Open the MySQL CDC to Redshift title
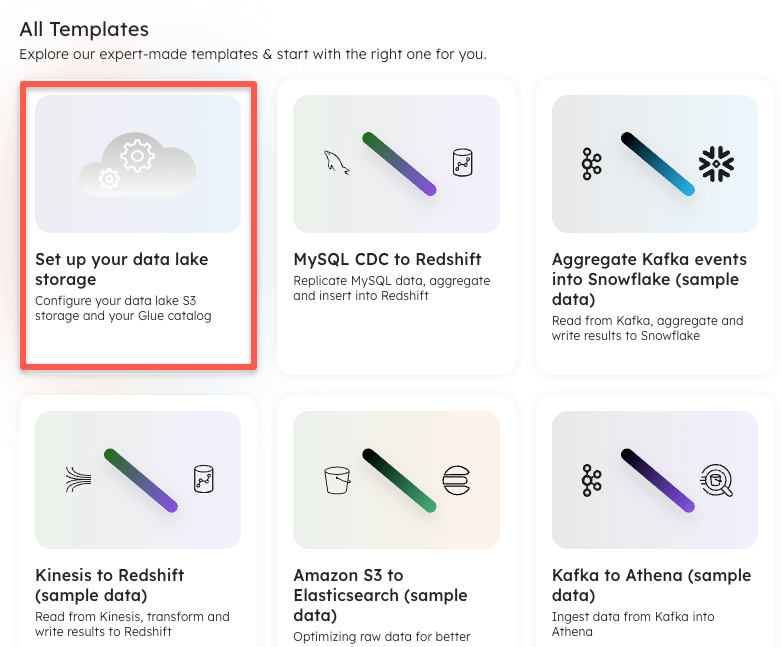This screenshot has width=781, height=647. click(388, 259)
